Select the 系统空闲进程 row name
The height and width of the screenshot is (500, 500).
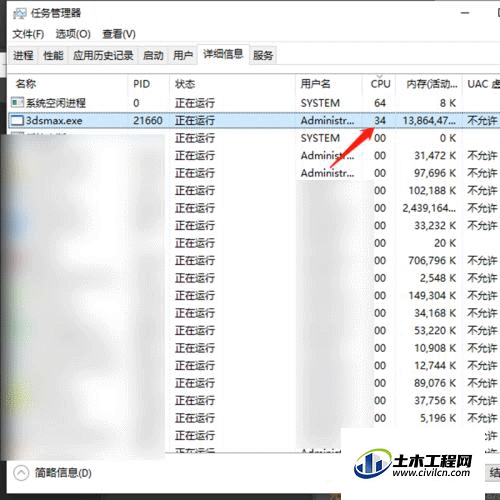[x=56, y=103]
